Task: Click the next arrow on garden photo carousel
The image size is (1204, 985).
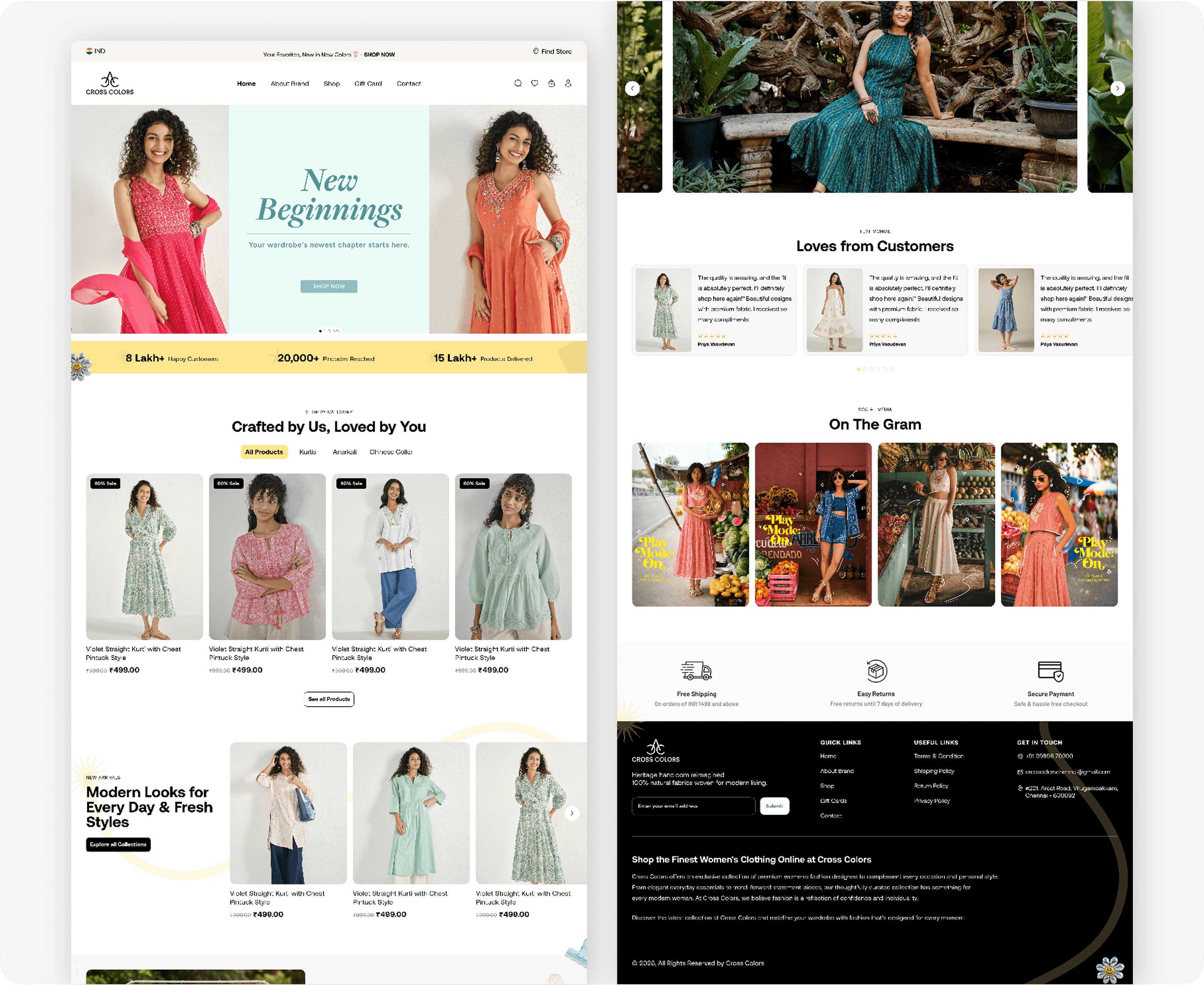Action: pyautogui.click(x=1117, y=88)
